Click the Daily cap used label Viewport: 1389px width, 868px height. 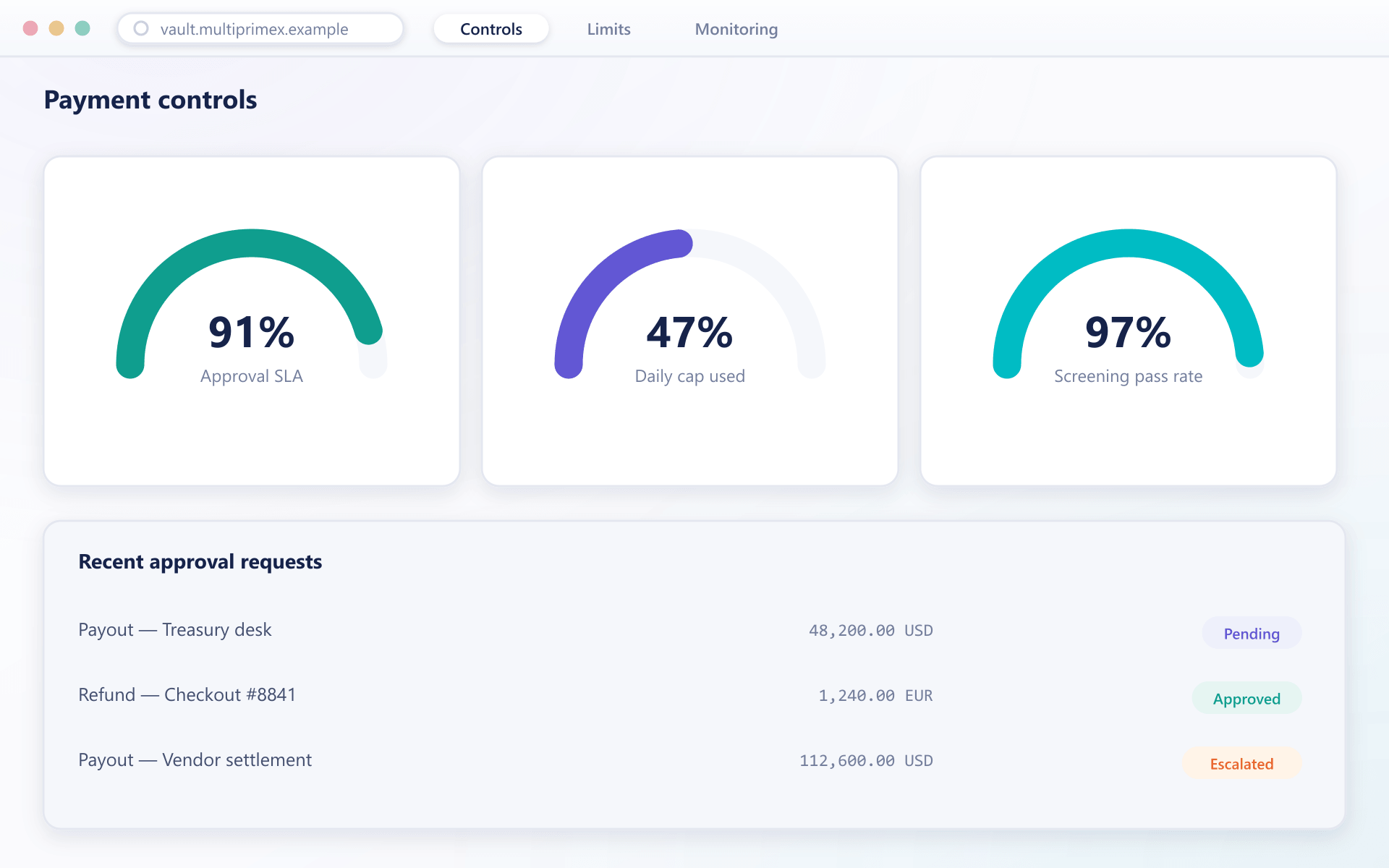point(690,376)
